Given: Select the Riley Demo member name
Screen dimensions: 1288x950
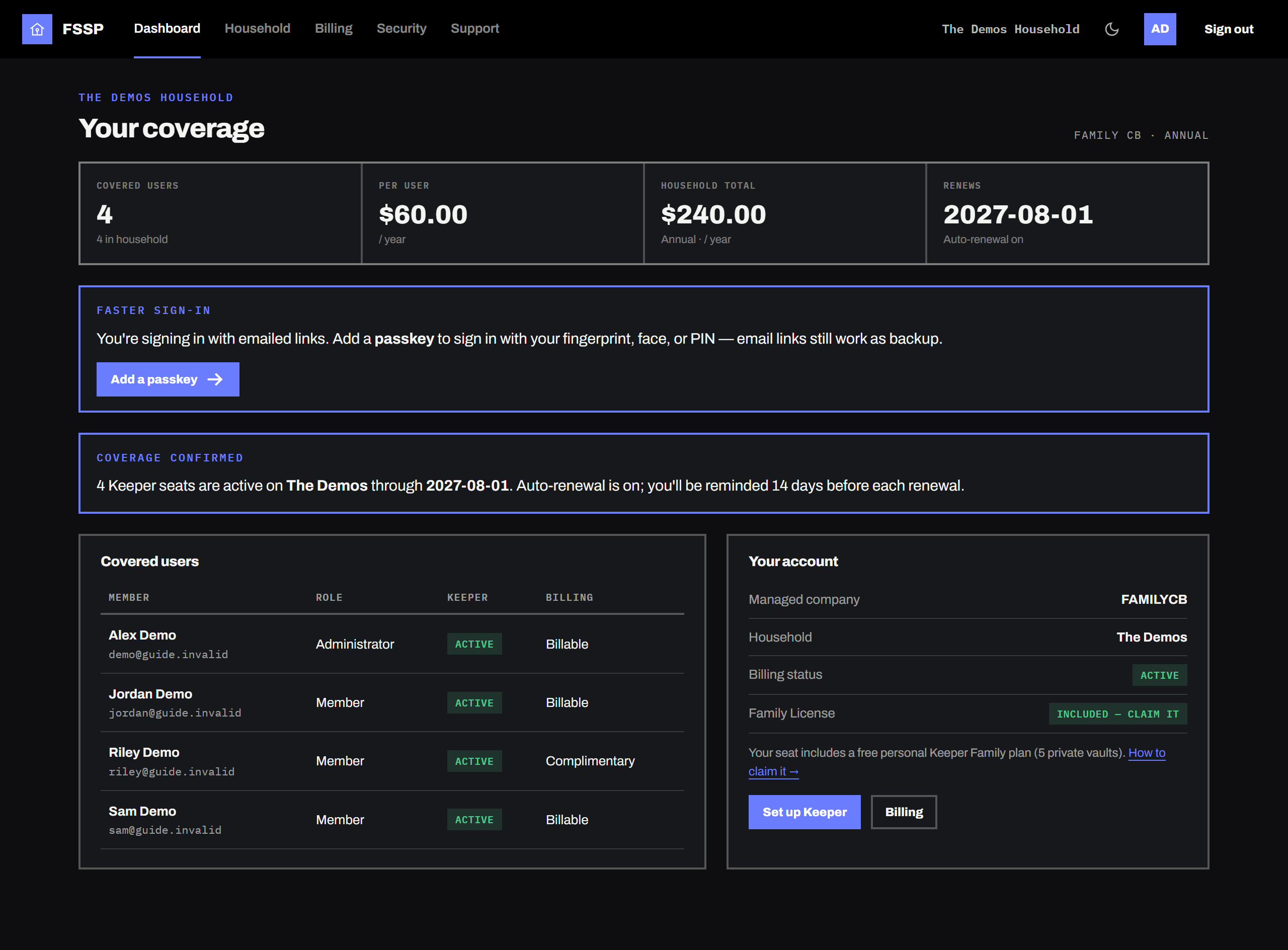Looking at the screenshot, I should coord(144,752).
